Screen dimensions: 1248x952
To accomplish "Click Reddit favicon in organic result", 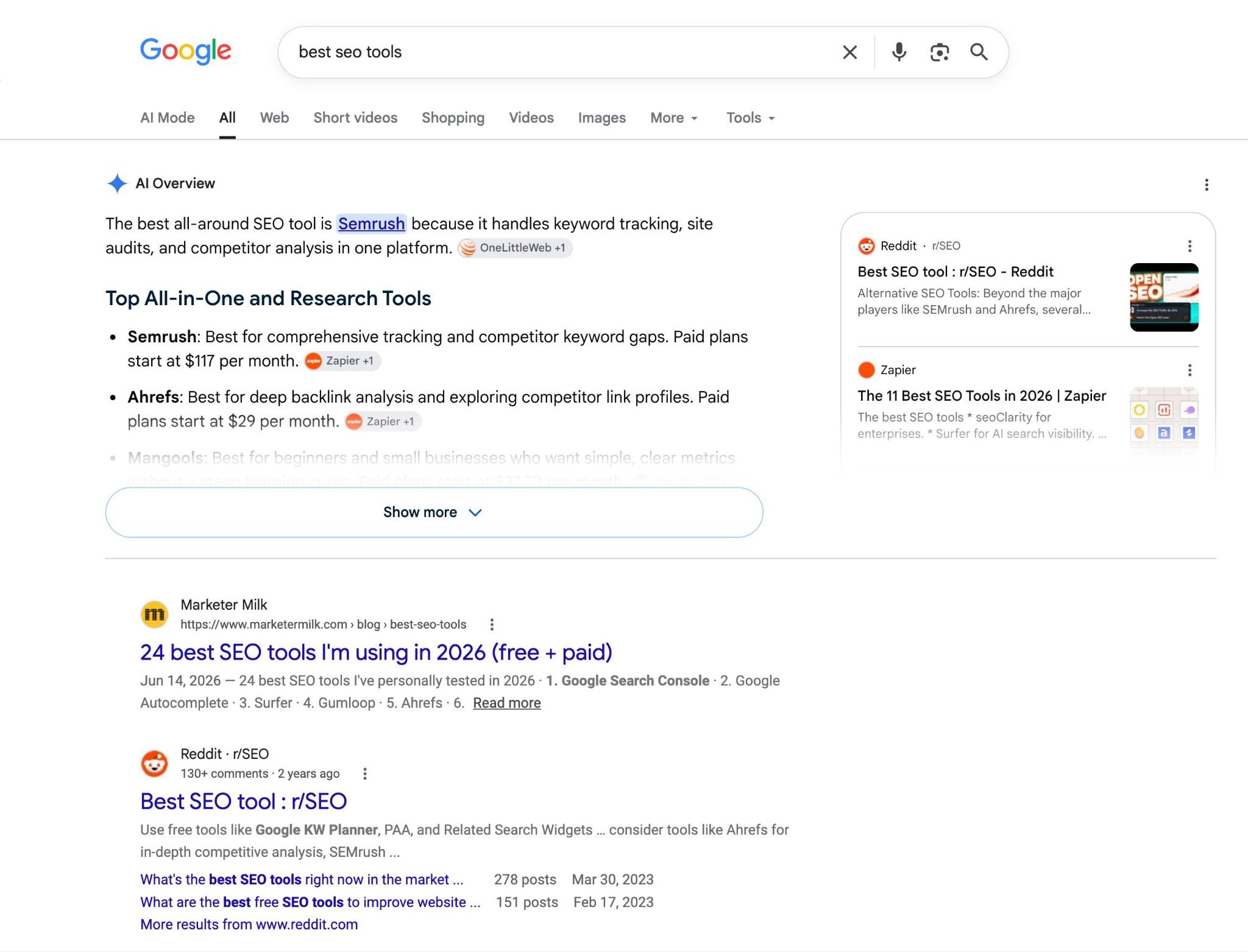I will pyautogui.click(x=154, y=763).
